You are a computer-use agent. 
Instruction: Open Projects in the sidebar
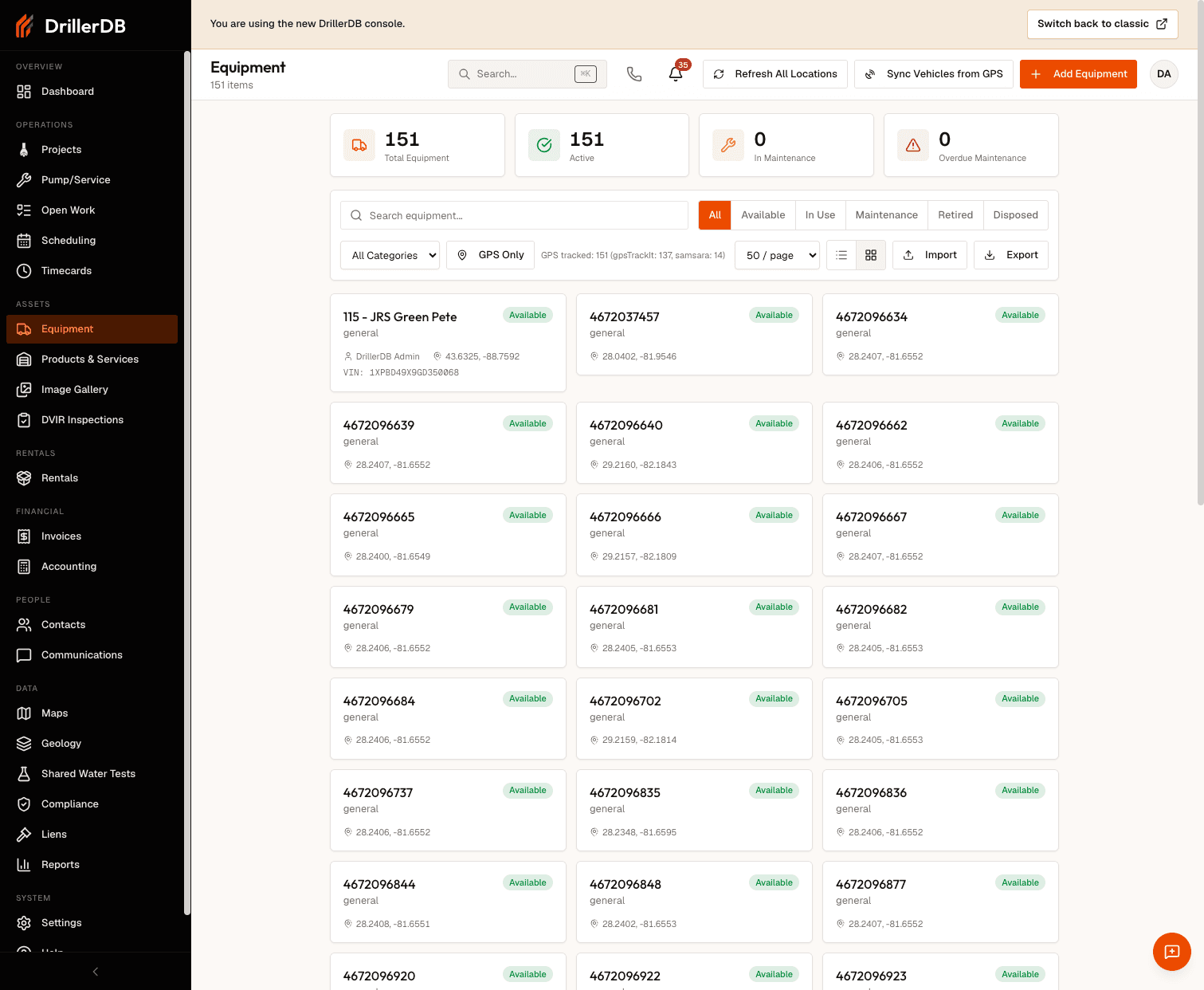(x=92, y=150)
